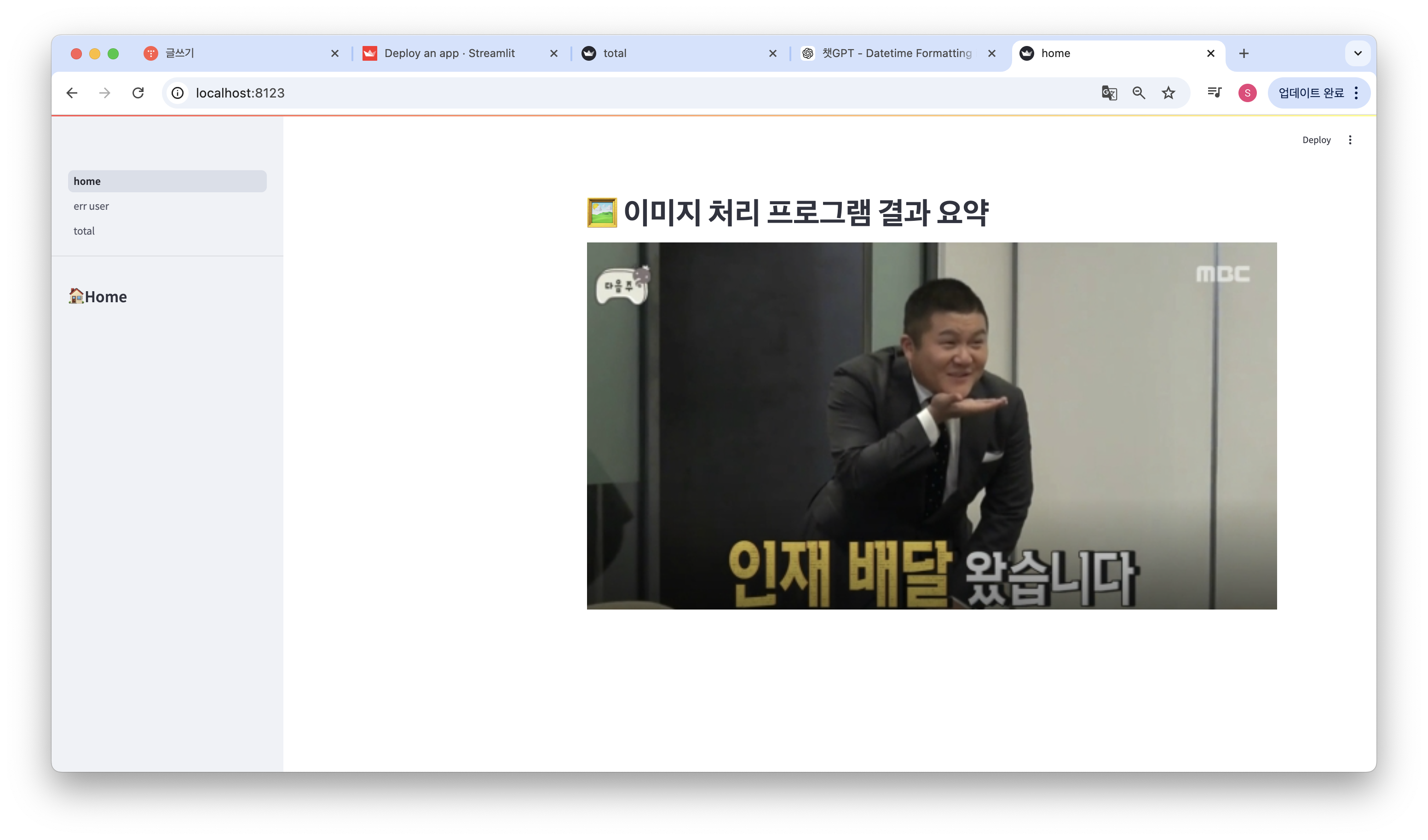
Task: Click the Streamlit Deploy button
Action: (1316, 140)
